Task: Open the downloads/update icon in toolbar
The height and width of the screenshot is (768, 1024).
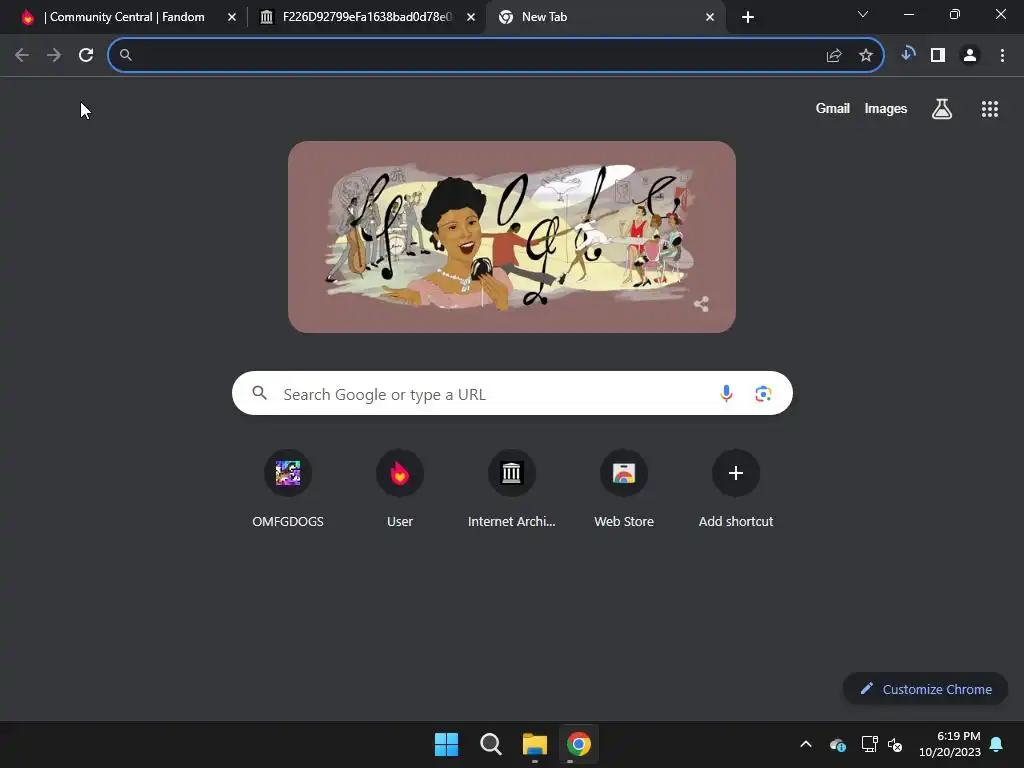Action: pos(907,54)
